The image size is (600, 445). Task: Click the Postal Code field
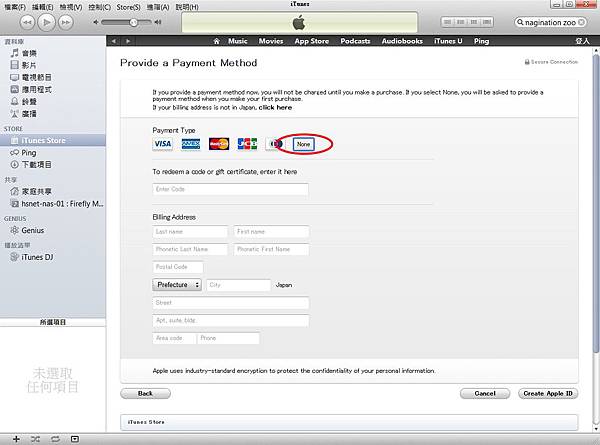click(x=178, y=267)
